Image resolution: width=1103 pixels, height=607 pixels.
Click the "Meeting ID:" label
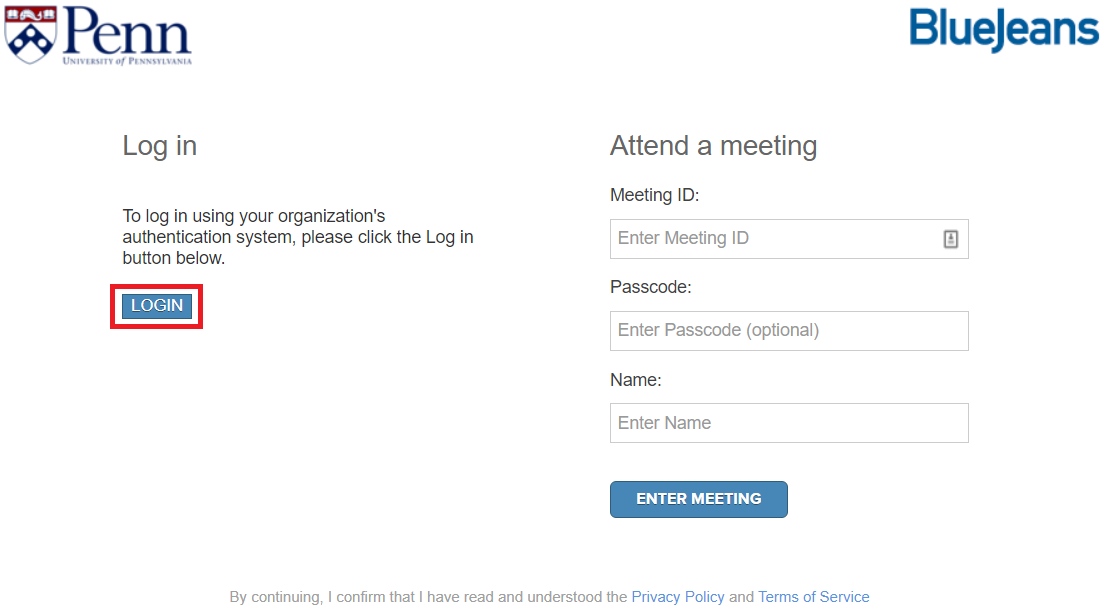654,195
